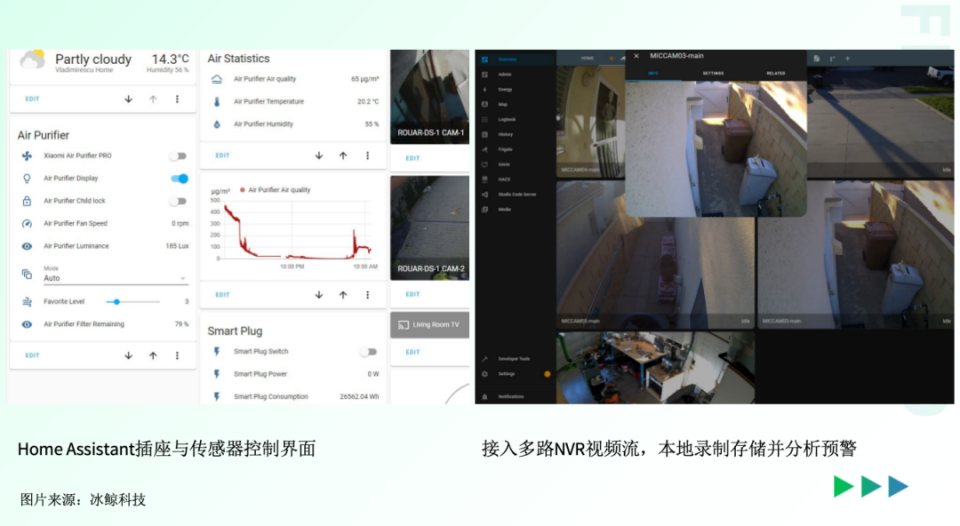Open the Air Purifier card three-dot menu
The width and height of the screenshot is (960, 526).
(x=178, y=356)
